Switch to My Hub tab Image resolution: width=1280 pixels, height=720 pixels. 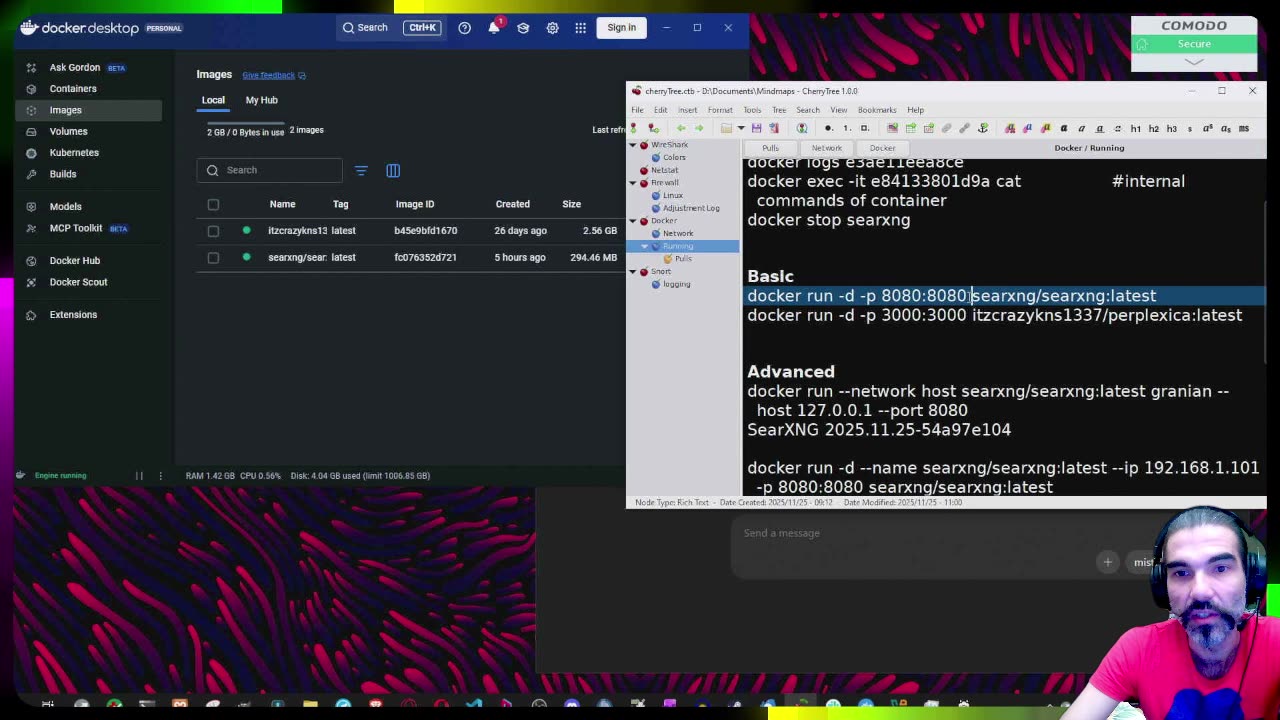pyautogui.click(x=262, y=100)
